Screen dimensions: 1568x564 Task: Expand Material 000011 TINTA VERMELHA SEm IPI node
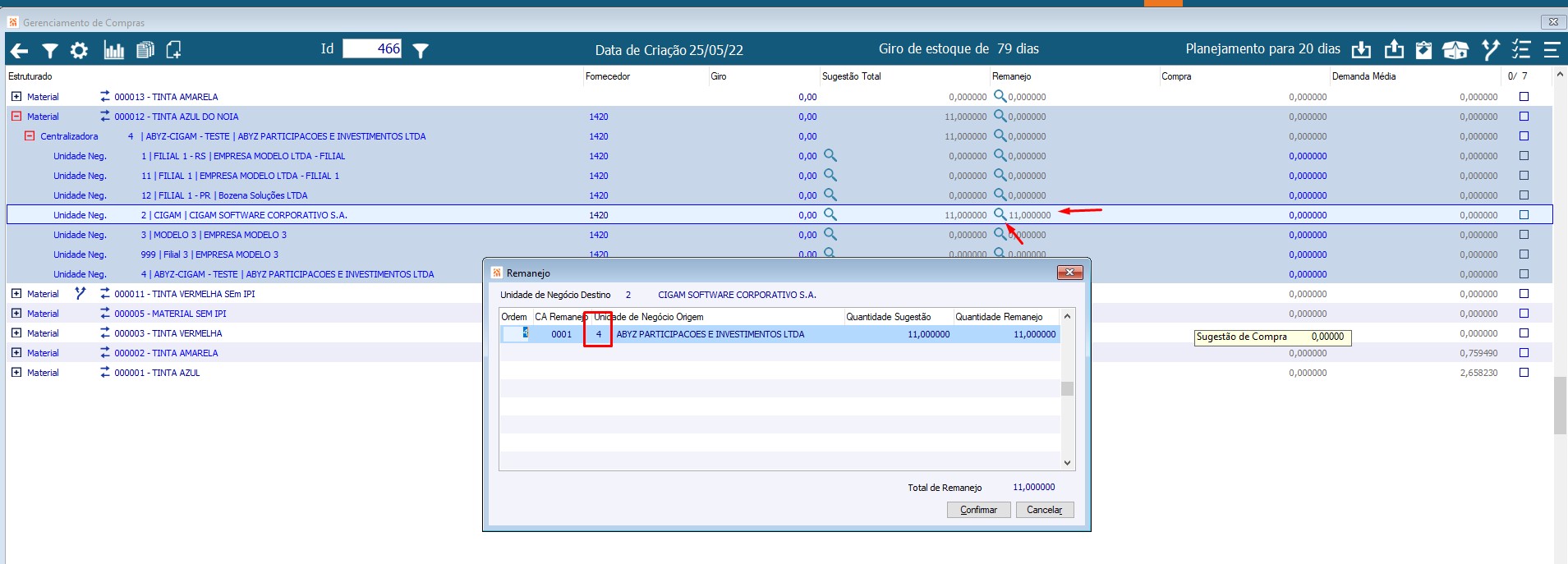(16, 293)
